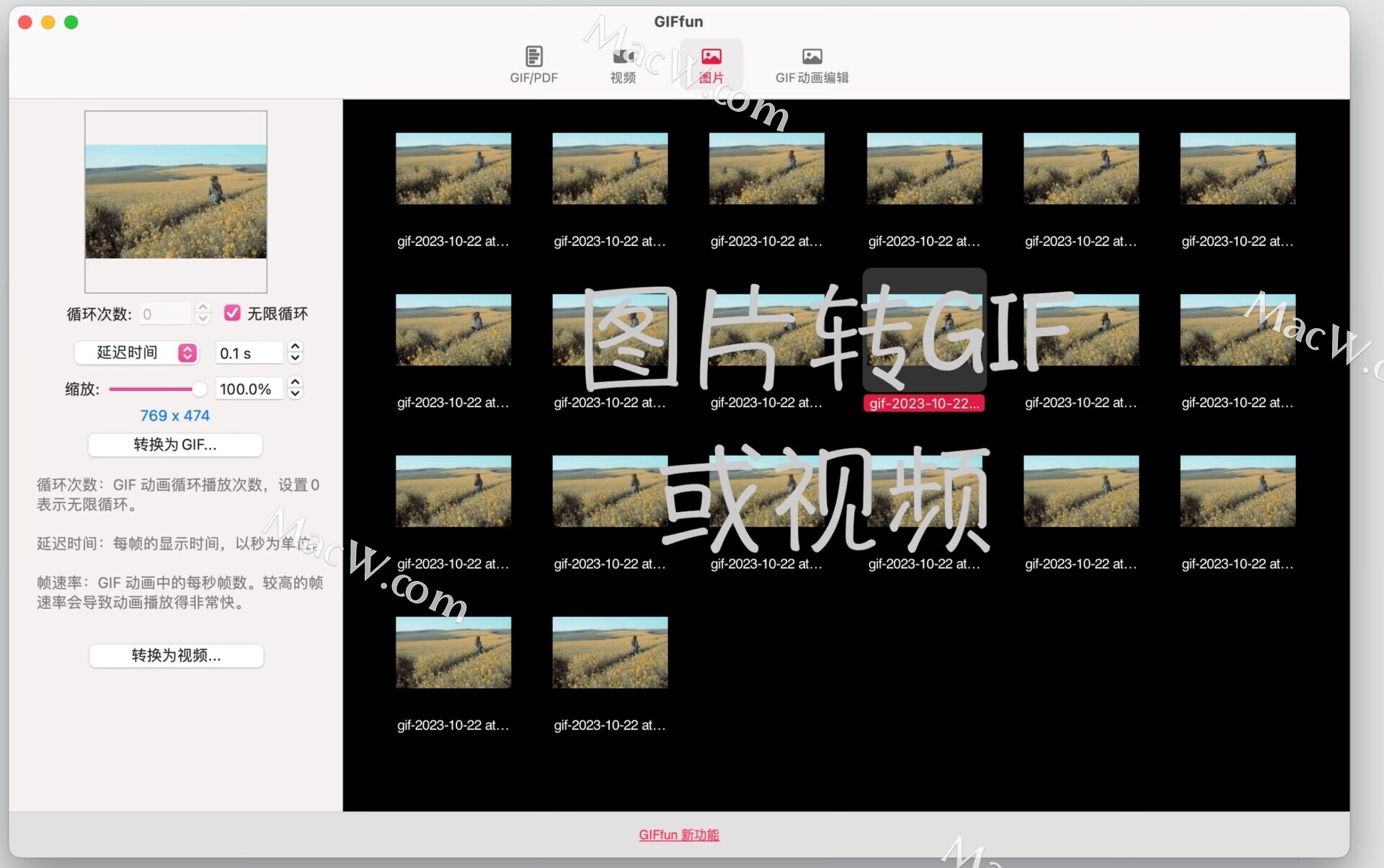Select the first thumbnail in the second row
This screenshot has height=868, width=1384.
click(x=453, y=329)
